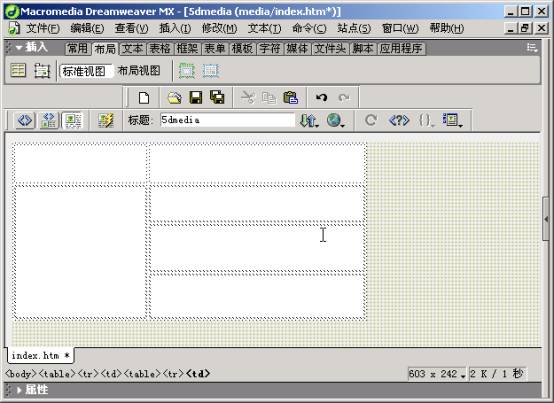Open the 修改(M) menu
The width and height of the screenshot is (554, 403).
[x=219, y=28]
